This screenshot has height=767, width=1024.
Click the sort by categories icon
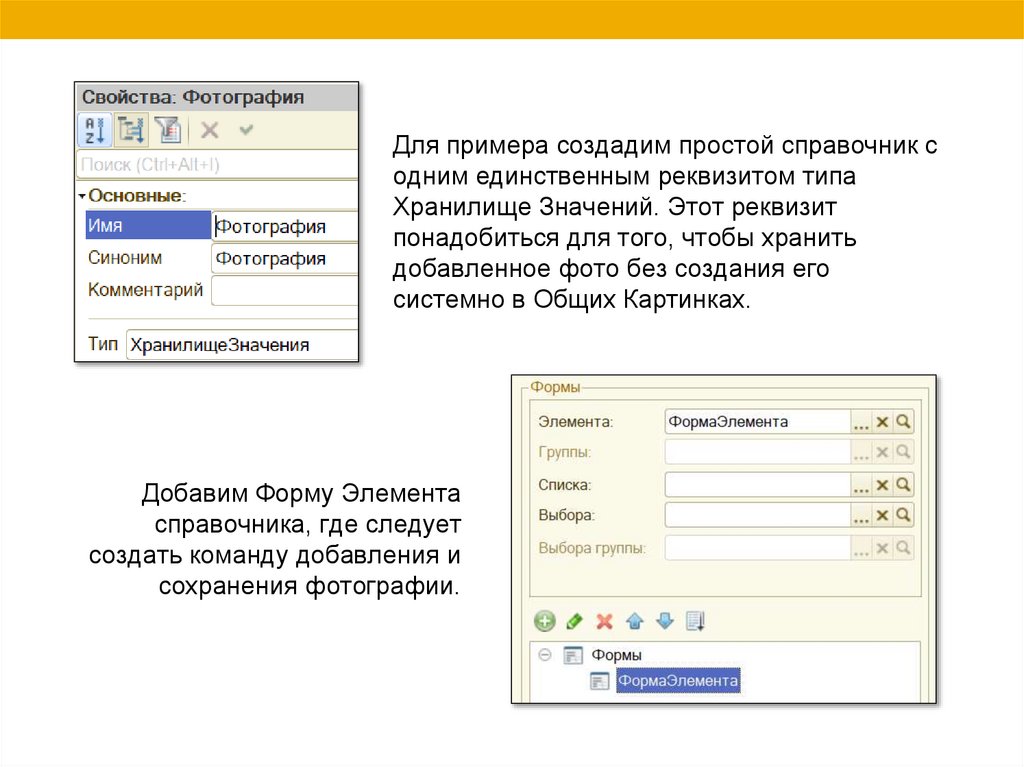coord(131,129)
